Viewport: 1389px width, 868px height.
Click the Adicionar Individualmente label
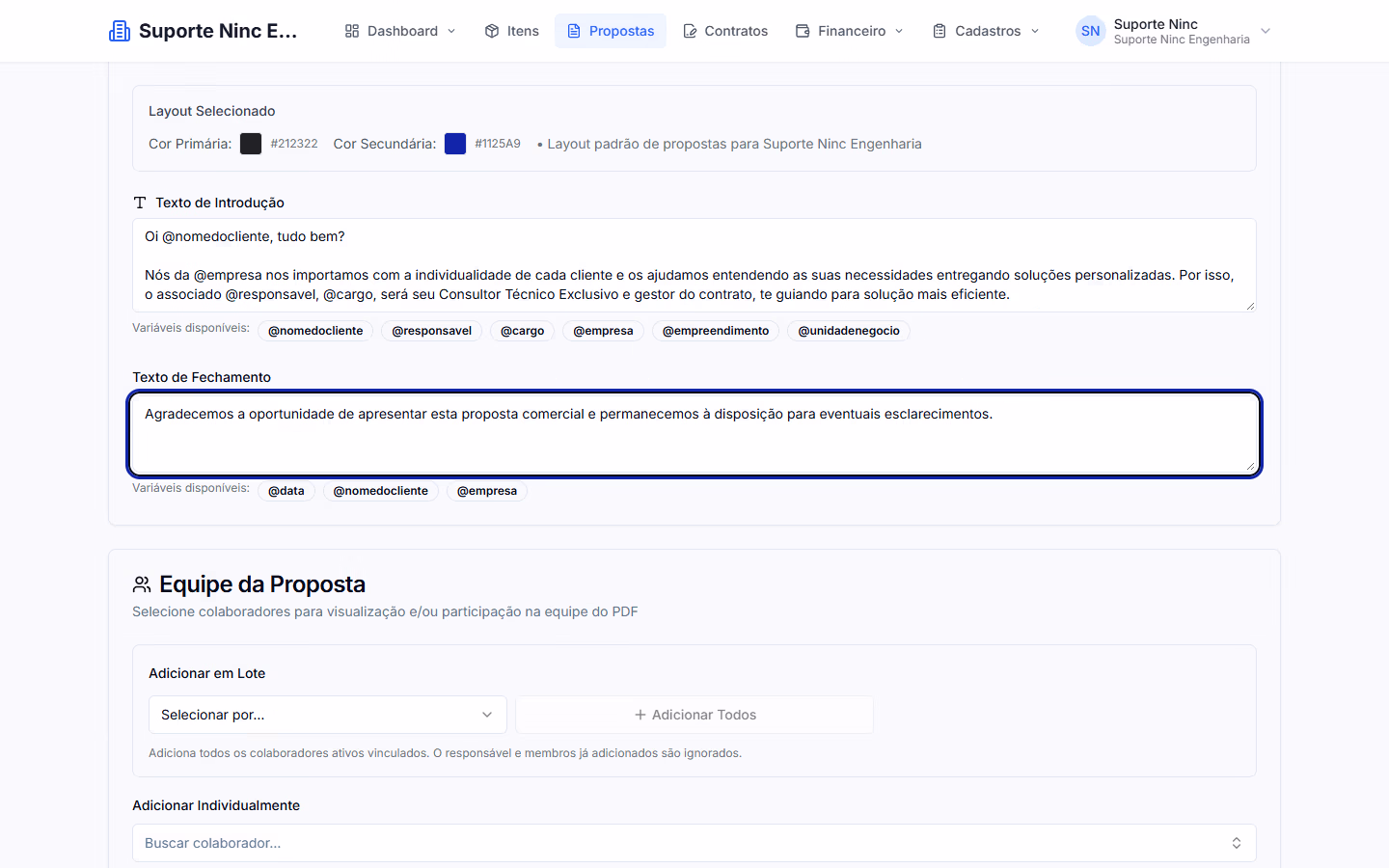tap(216, 805)
